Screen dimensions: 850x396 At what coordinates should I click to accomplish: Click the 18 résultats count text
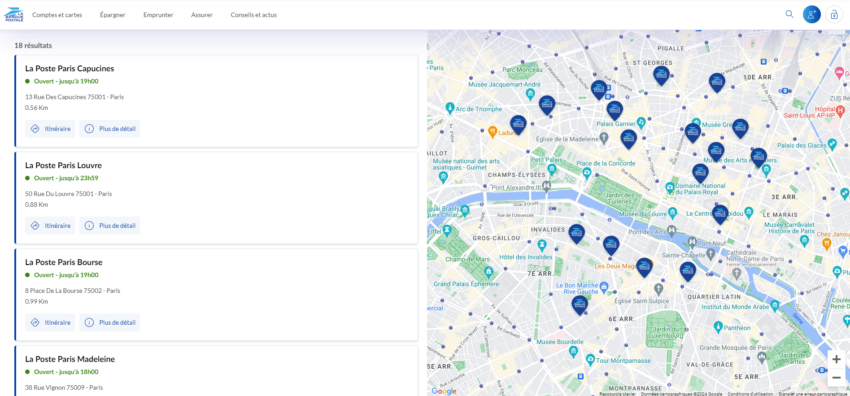coord(33,46)
